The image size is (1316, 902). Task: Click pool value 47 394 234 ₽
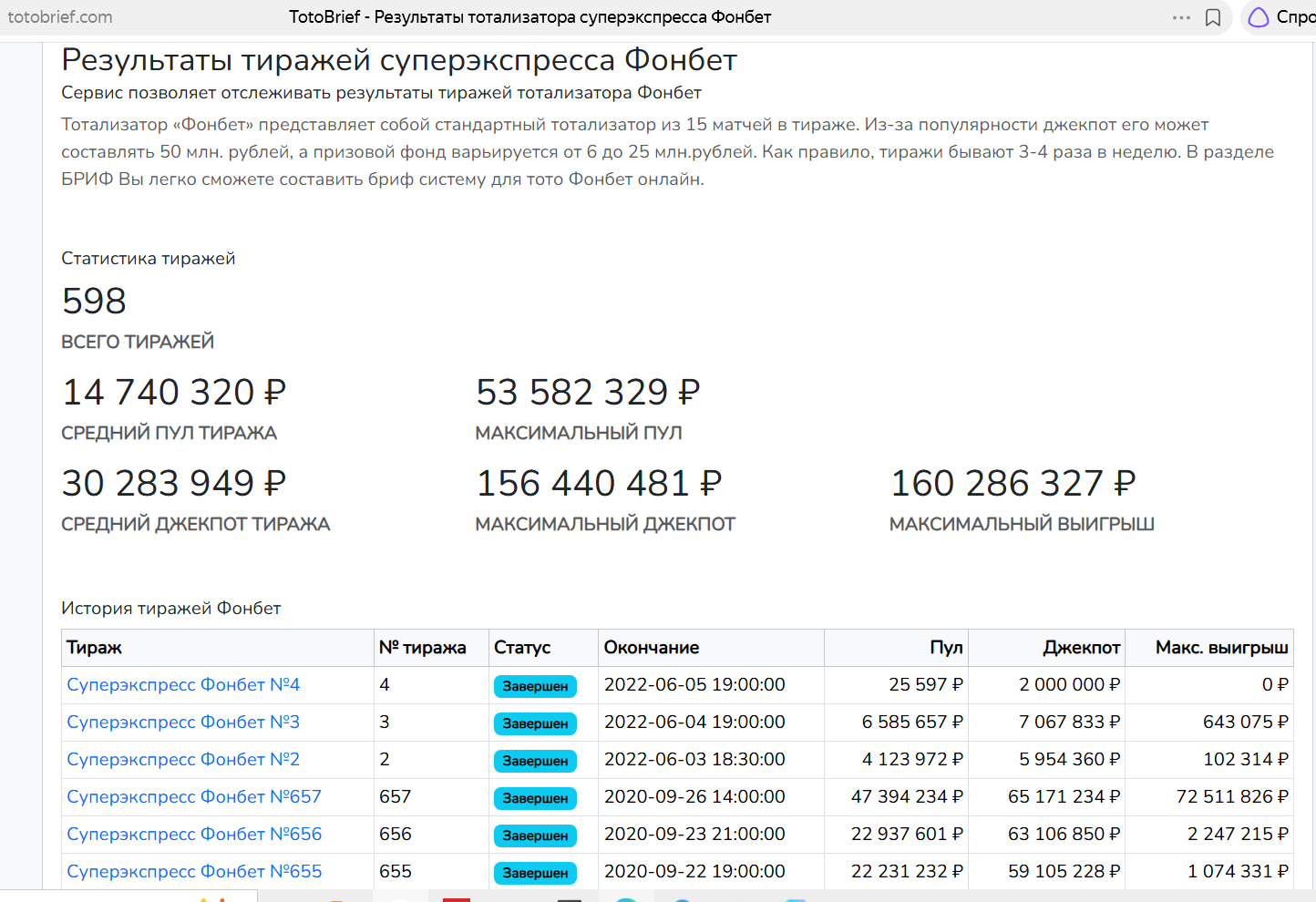coord(907,796)
